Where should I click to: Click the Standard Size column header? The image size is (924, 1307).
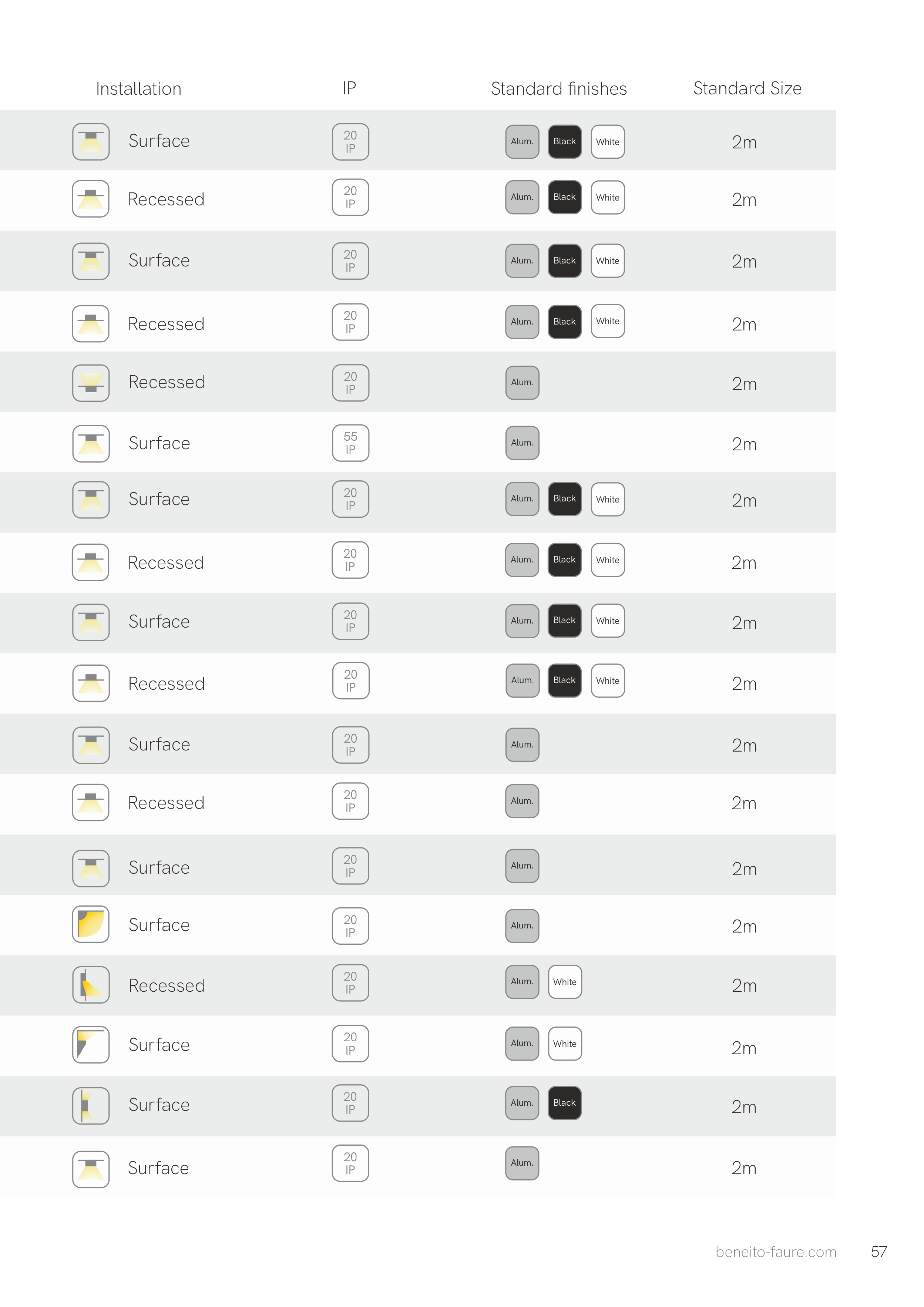pyautogui.click(x=747, y=88)
